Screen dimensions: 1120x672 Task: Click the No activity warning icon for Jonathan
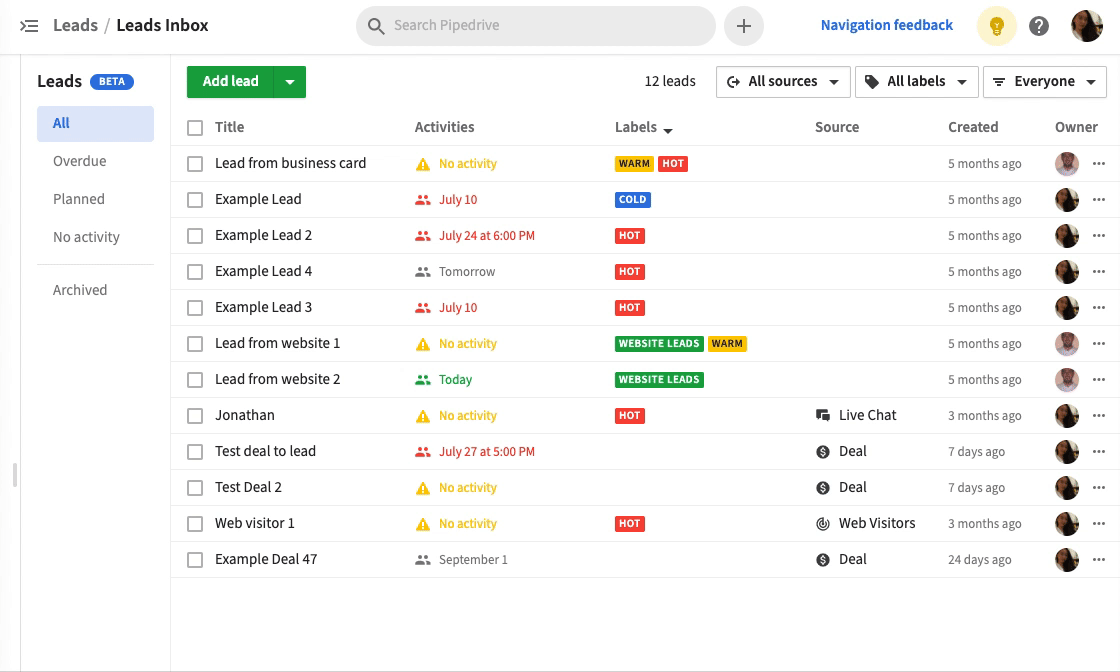pos(425,415)
